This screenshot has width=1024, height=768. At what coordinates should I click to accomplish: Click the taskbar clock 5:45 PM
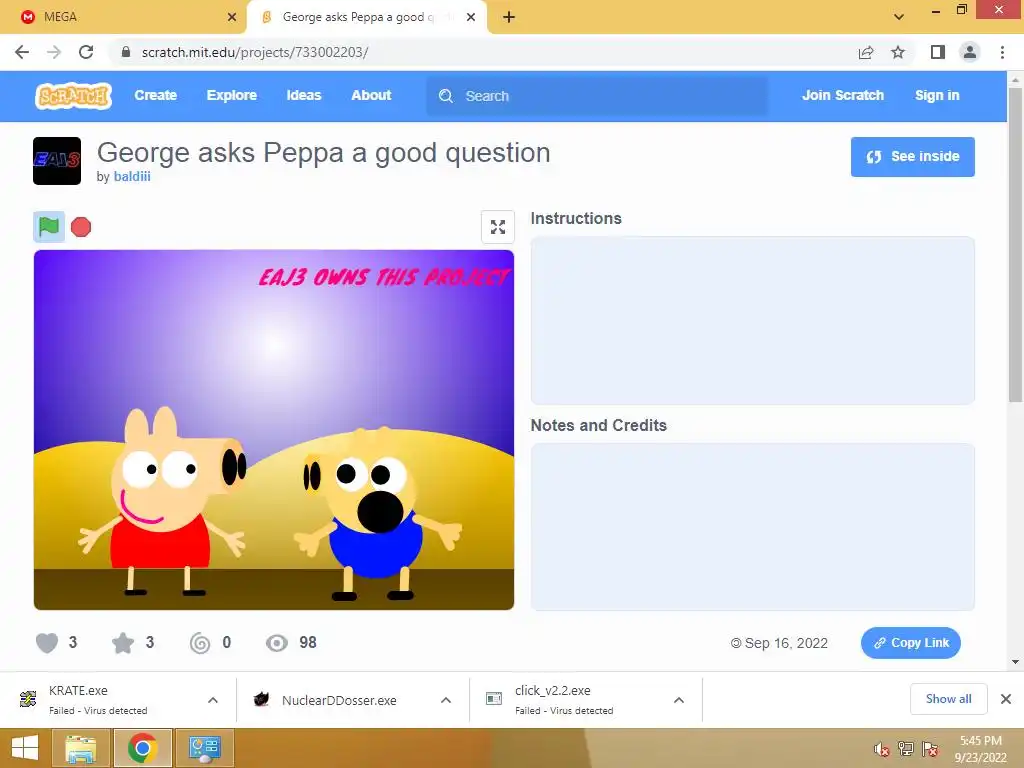[x=981, y=741]
